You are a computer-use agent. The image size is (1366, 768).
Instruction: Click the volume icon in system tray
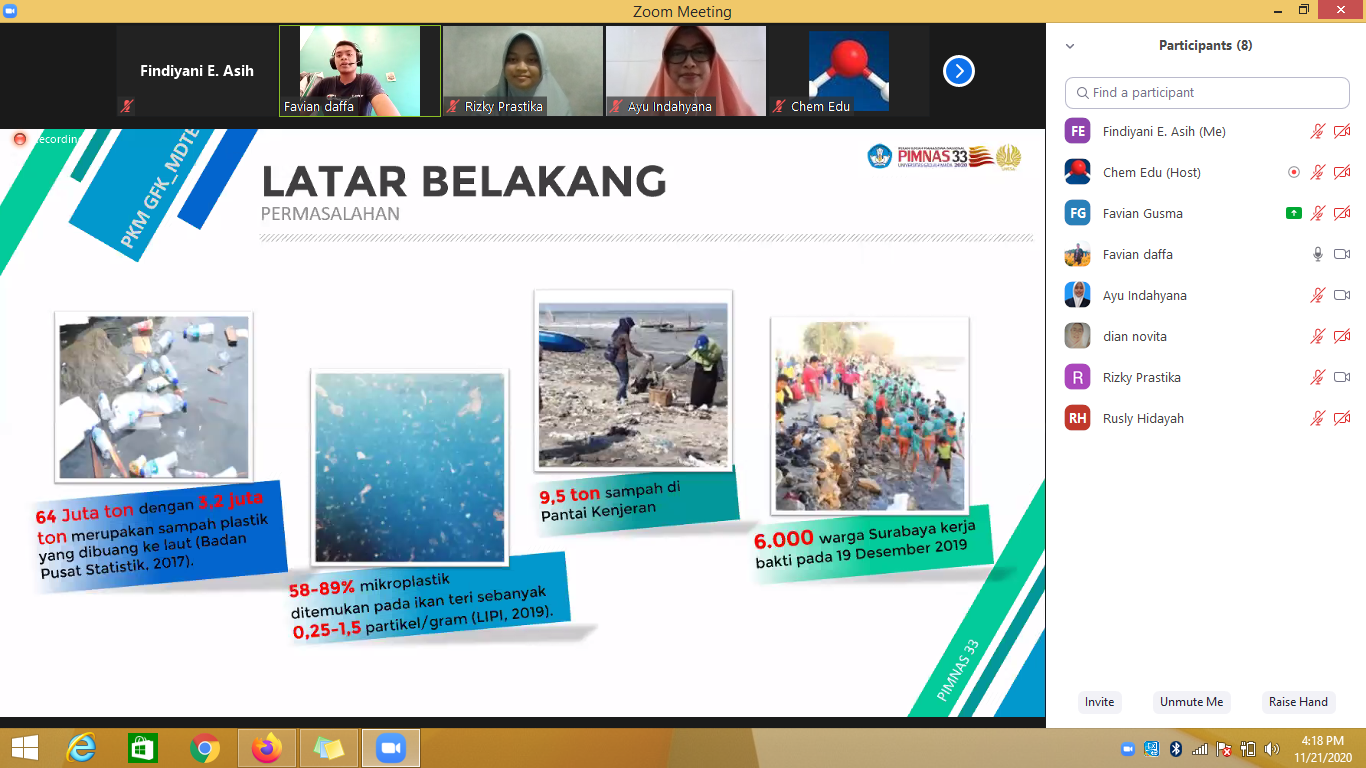tap(1272, 749)
